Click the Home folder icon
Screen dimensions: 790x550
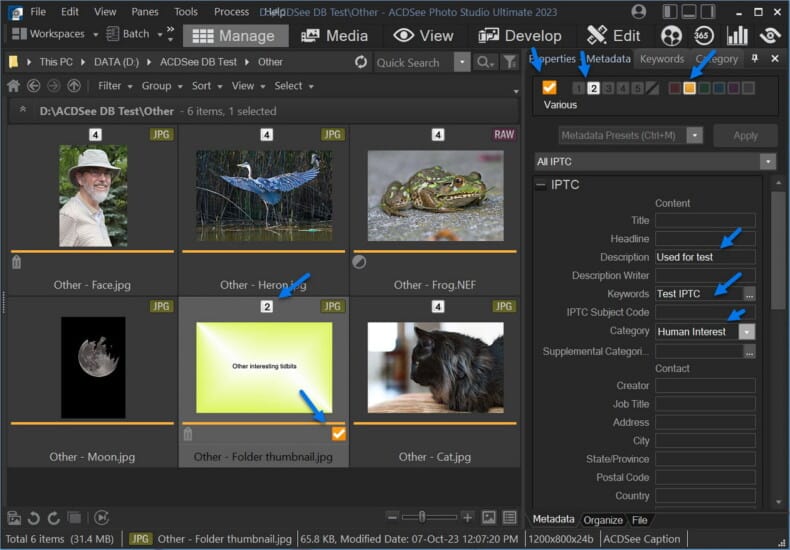tap(14, 86)
